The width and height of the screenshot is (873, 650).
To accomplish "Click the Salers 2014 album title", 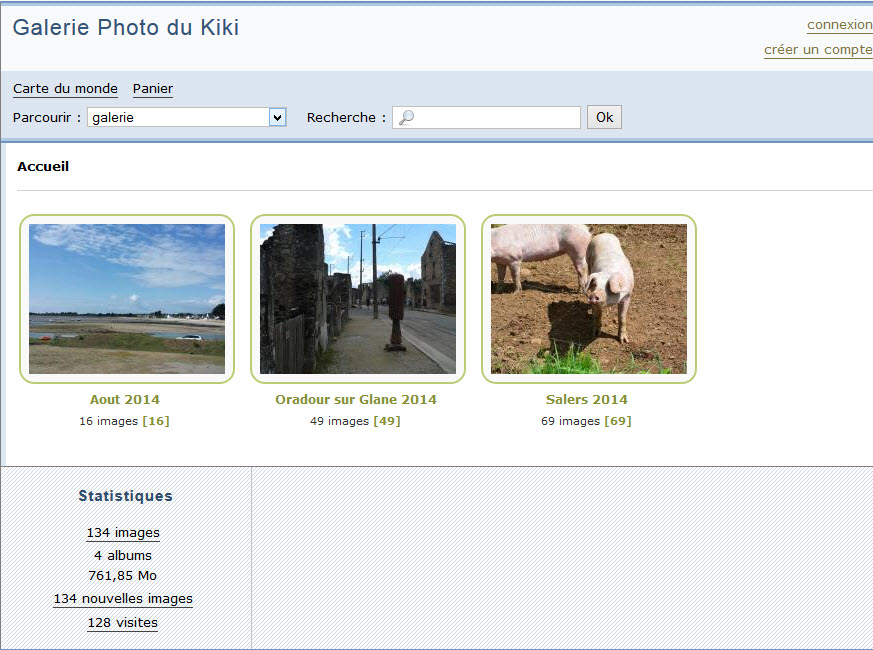I will point(587,399).
